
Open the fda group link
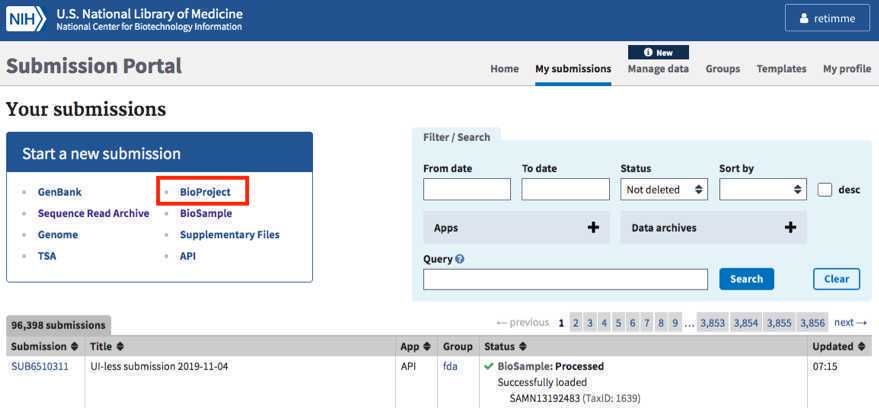[x=450, y=367]
